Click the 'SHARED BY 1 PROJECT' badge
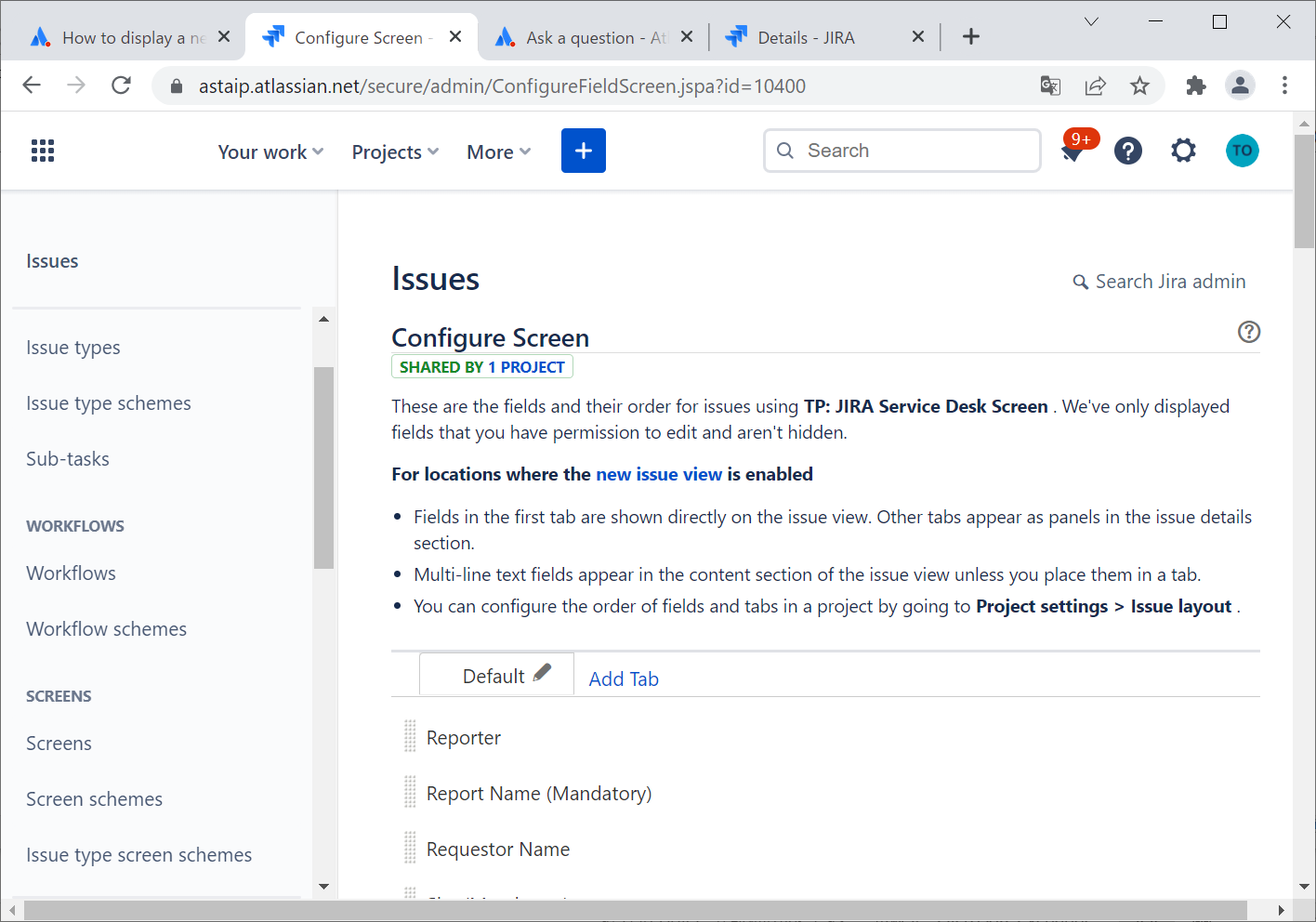 click(x=482, y=367)
